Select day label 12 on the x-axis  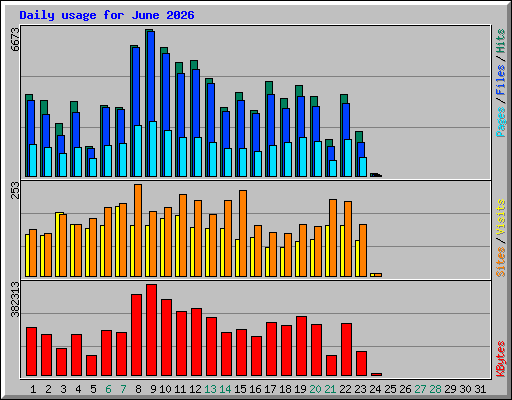(195, 389)
